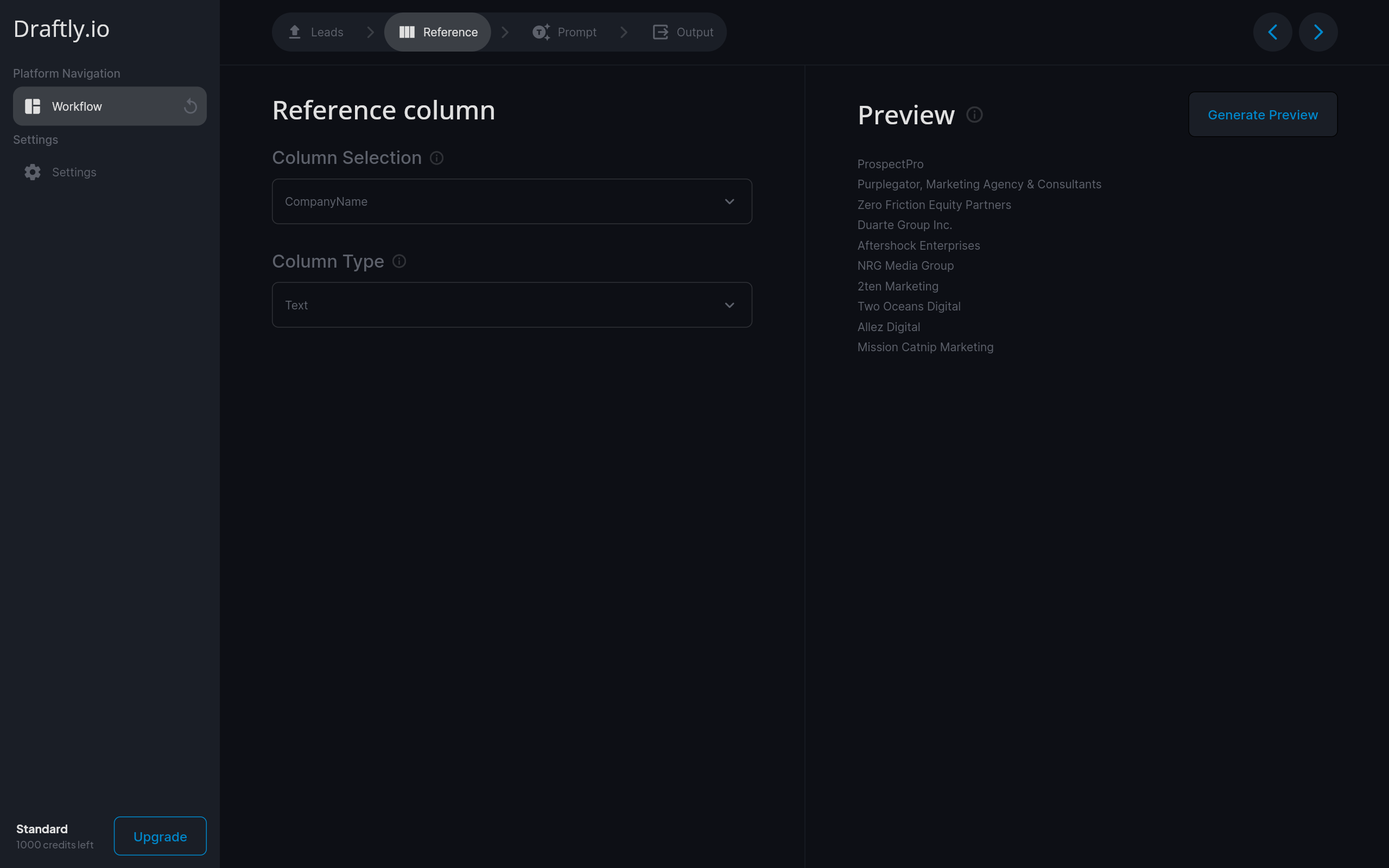This screenshot has width=1389, height=868.
Task: Switch to the Prompt step tab
Action: 565,32
